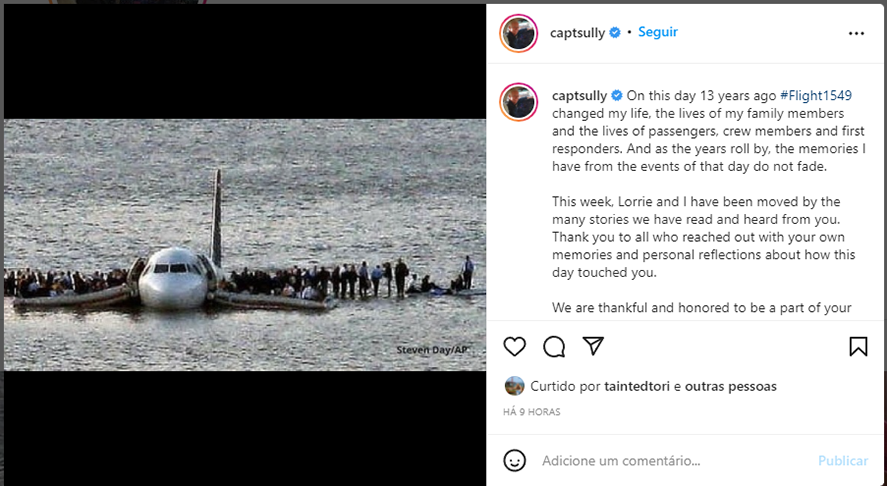887x486 pixels.
Task: Follow captsully via Seguir button
Action: (x=658, y=32)
